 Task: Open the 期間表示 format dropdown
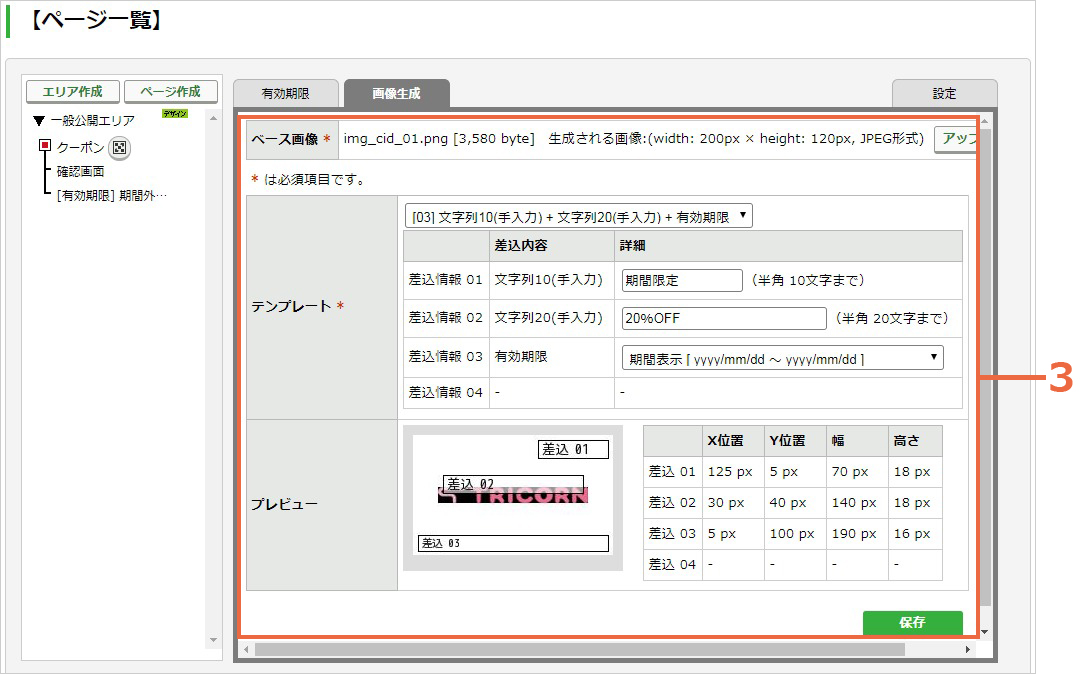783,358
